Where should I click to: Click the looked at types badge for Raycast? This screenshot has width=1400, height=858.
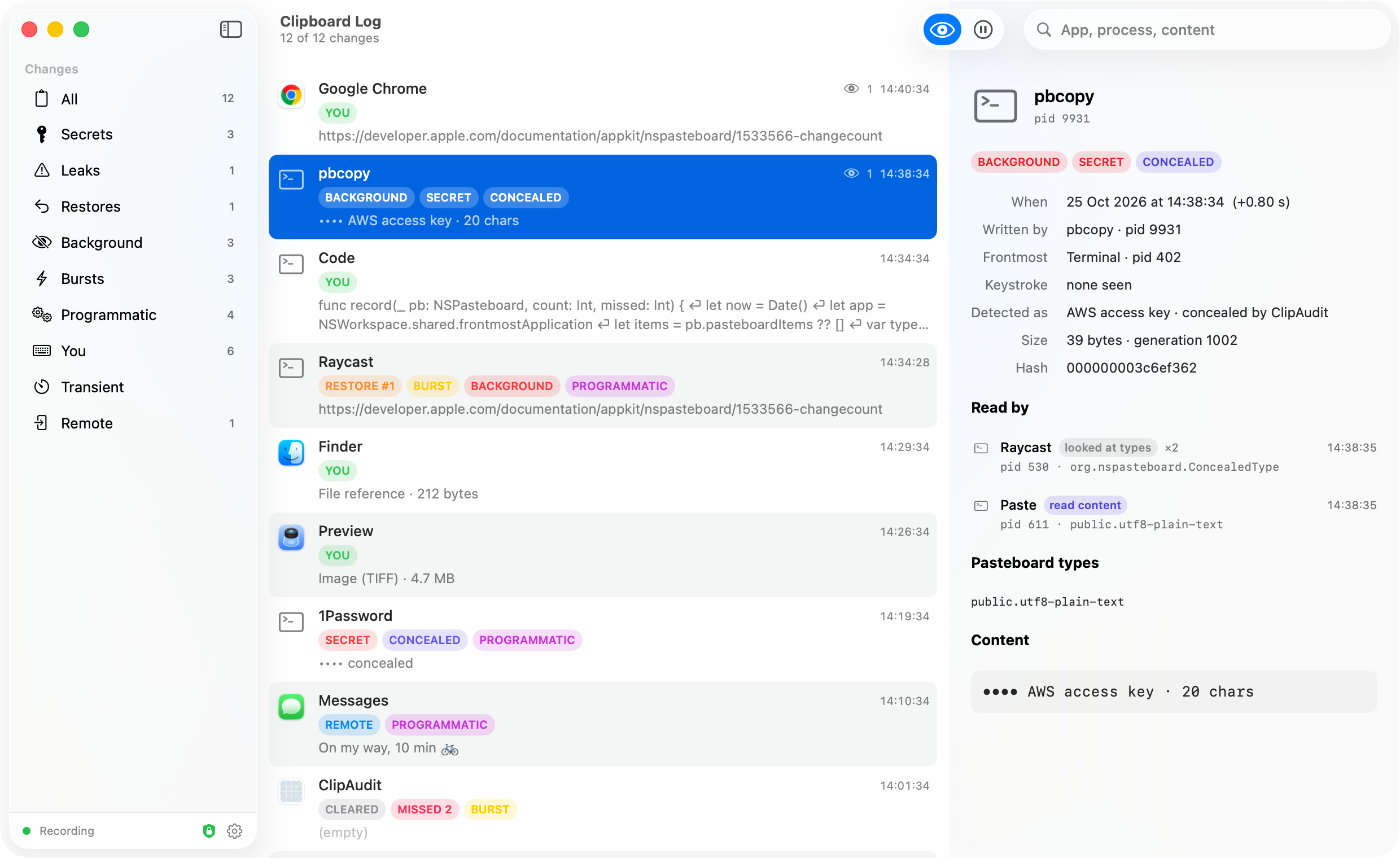click(x=1107, y=448)
